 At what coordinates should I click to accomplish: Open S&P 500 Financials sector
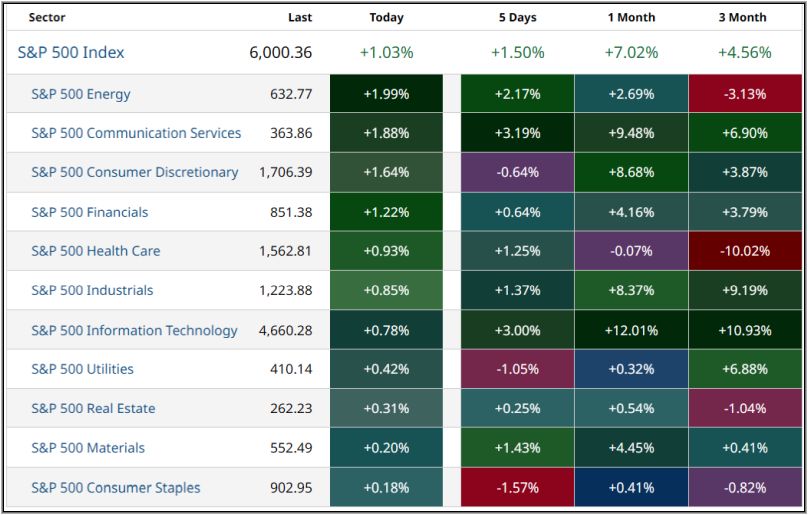click(90, 212)
